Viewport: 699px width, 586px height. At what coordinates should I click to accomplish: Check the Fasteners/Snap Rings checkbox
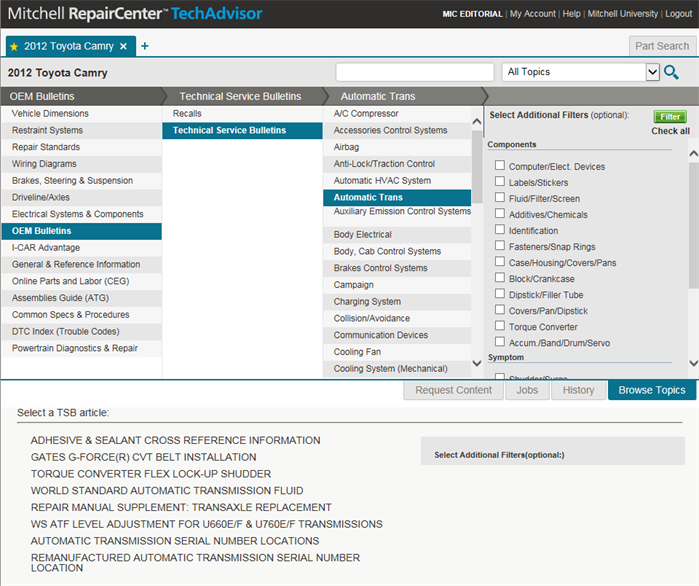pyautogui.click(x=500, y=246)
